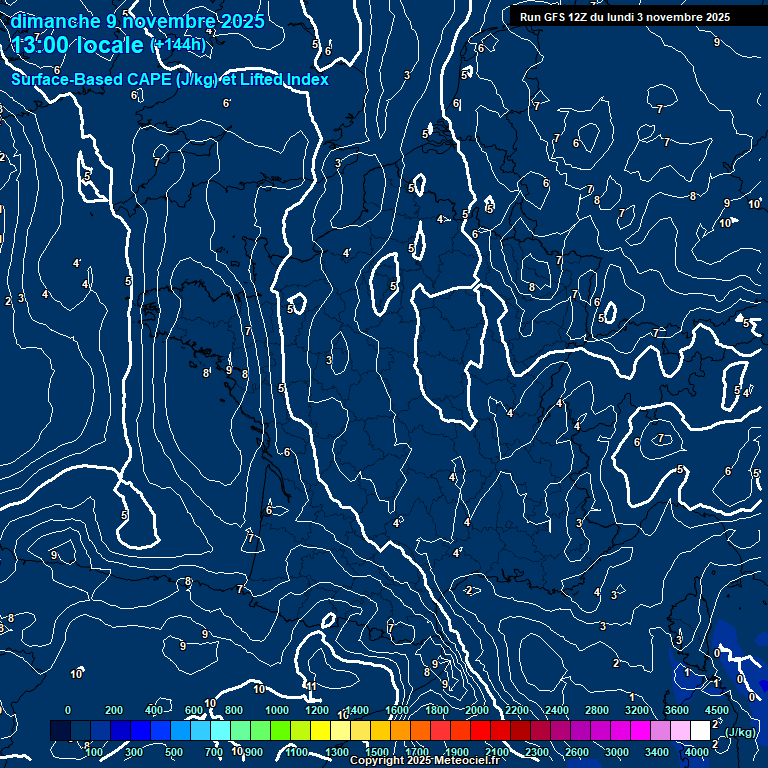The width and height of the screenshot is (768, 768).
Task: Click legend value '1800'
Action: (x=437, y=710)
